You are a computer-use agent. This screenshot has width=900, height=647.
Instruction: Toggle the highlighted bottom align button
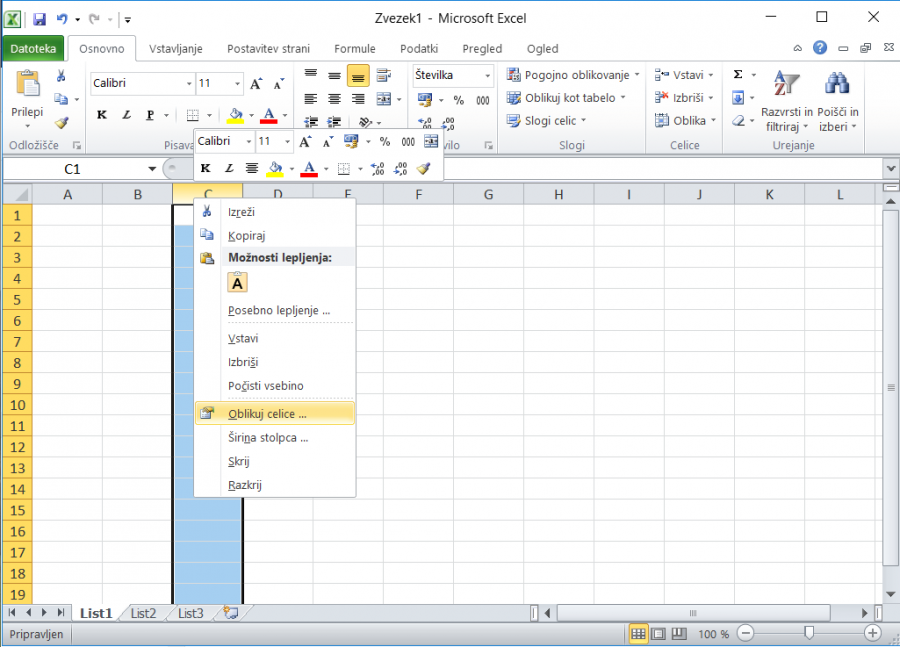[358, 76]
